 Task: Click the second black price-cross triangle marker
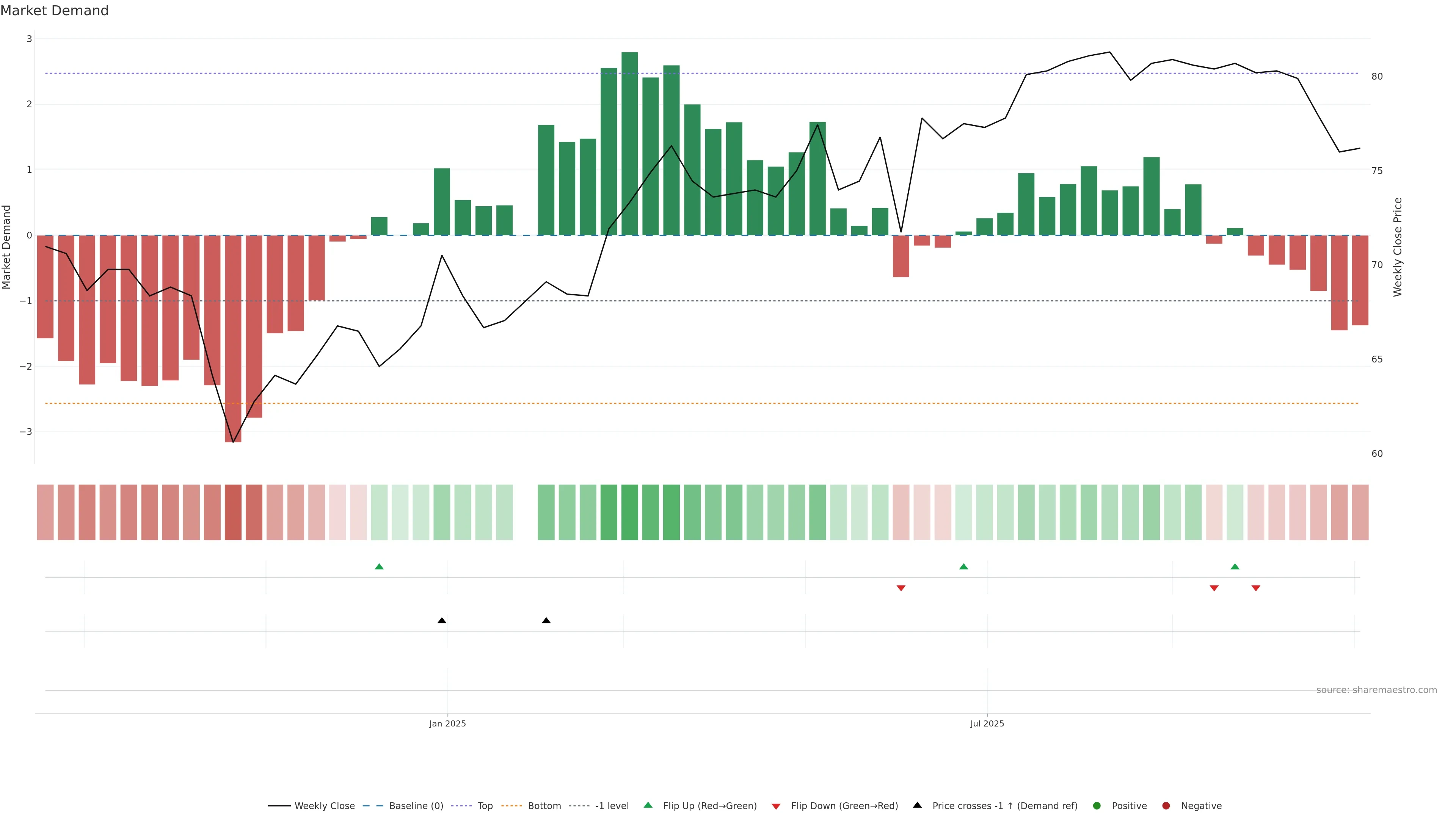pos(546,621)
